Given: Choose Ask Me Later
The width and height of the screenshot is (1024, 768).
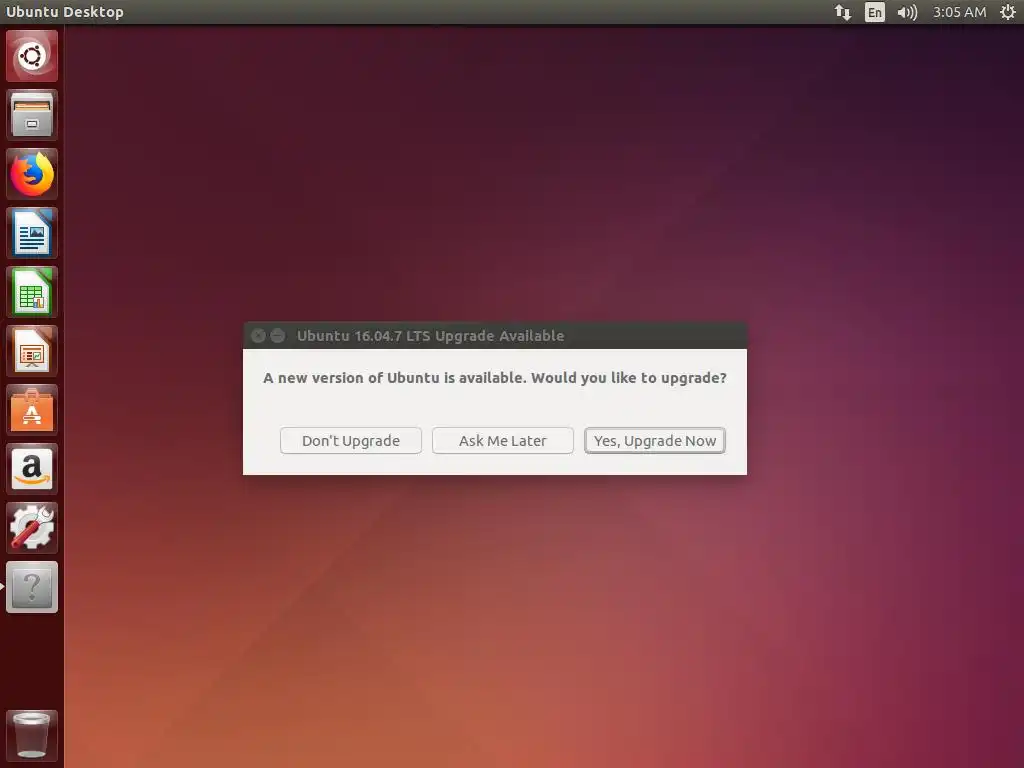Looking at the screenshot, I should pyautogui.click(x=503, y=441).
